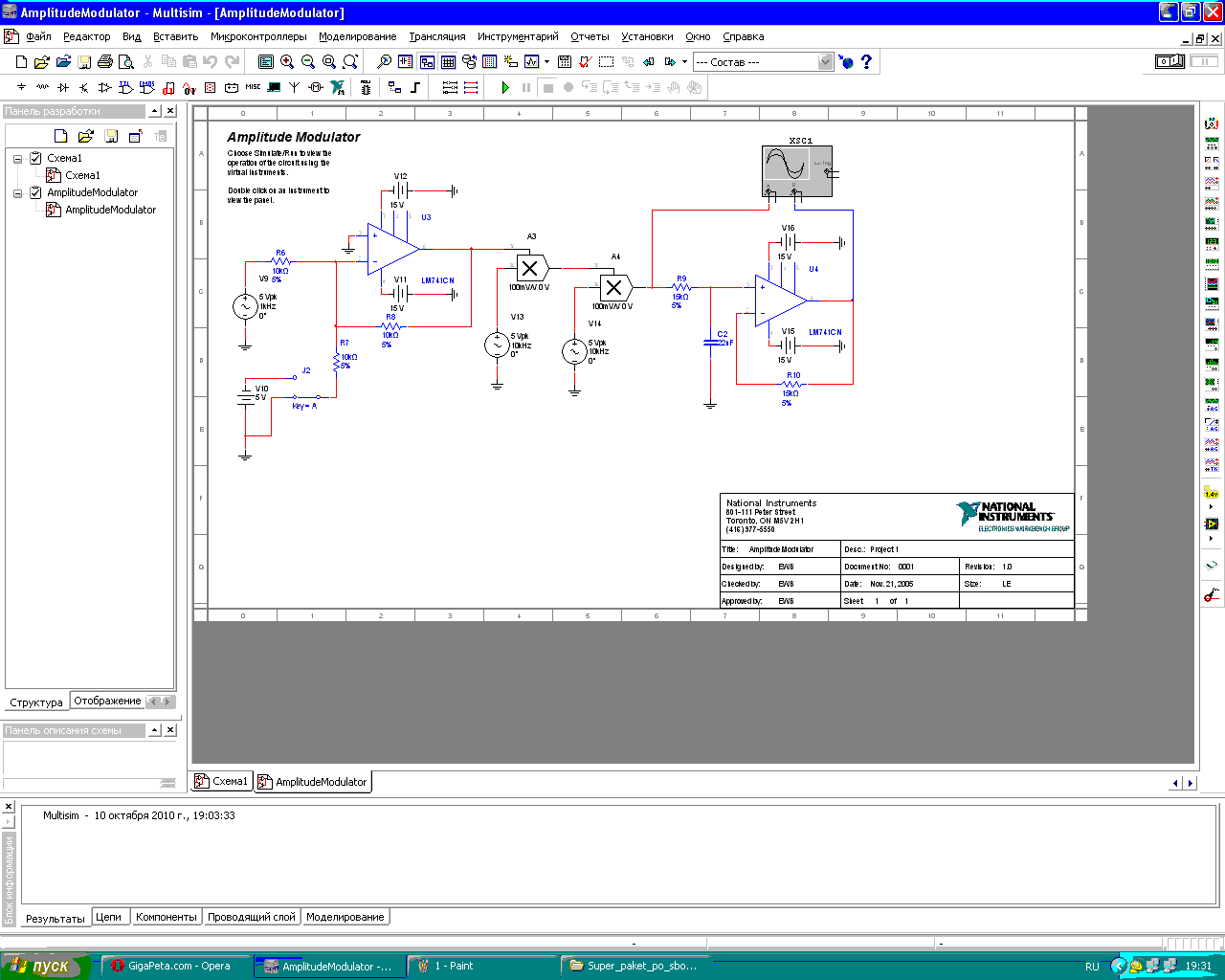Open the Diode component group
Image resolution: width=1225 pixels, height=980 pixels.
click(x=63, y=87)
